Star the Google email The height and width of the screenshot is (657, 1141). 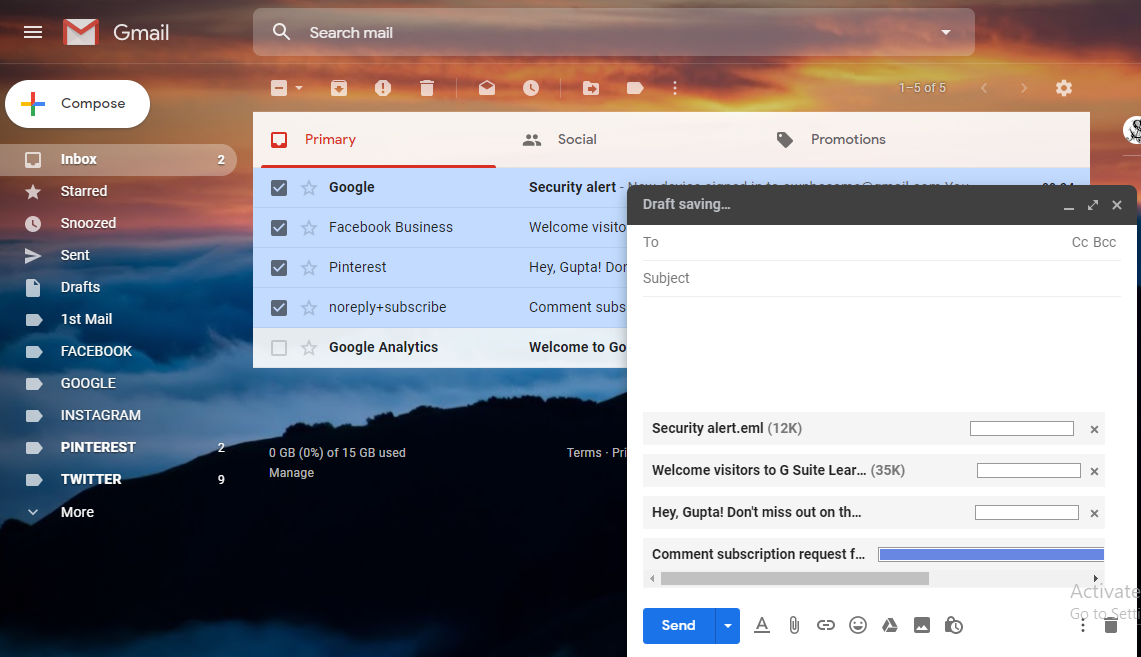click(309, 188)
